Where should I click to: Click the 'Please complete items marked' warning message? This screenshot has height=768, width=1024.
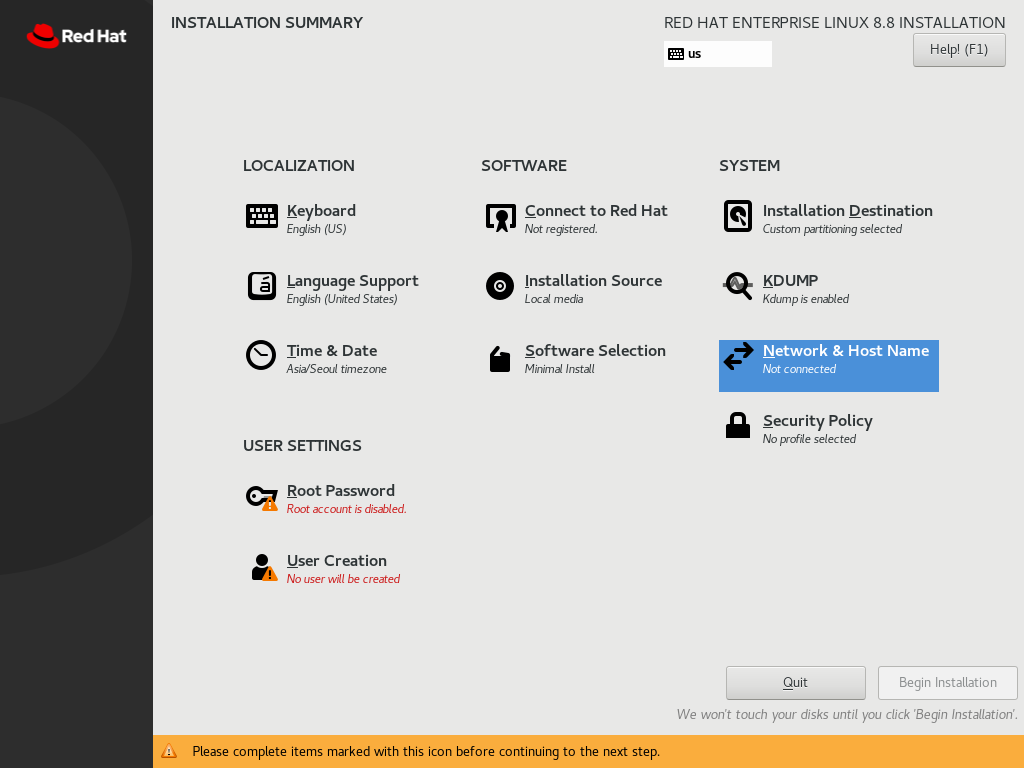(x=426, y=752)
